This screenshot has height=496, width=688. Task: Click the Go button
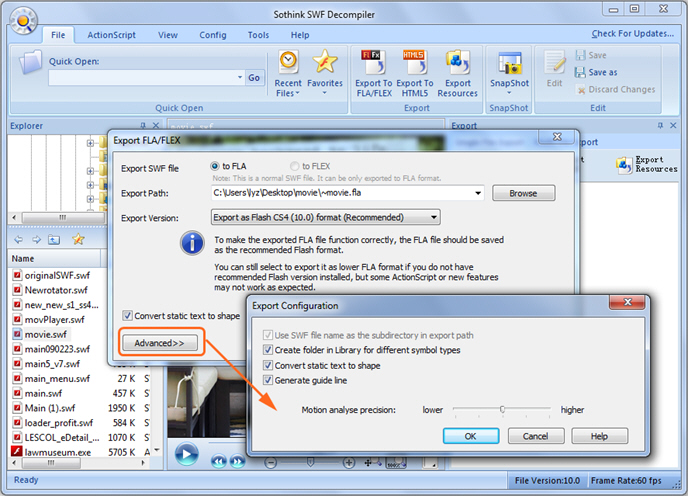pos(254,78)
